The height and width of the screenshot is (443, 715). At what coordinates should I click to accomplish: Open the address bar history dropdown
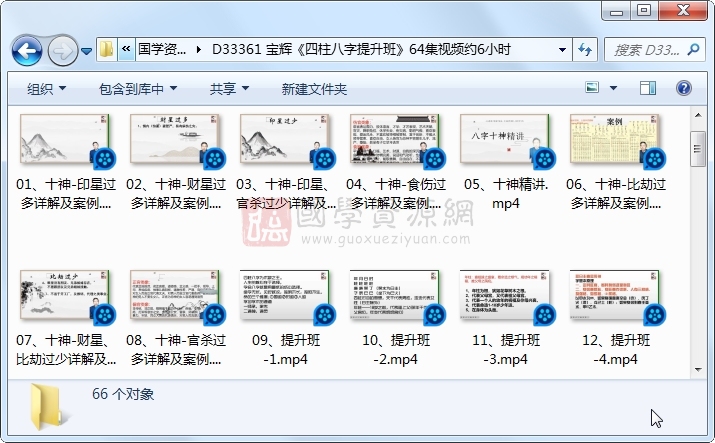point(562,49)
